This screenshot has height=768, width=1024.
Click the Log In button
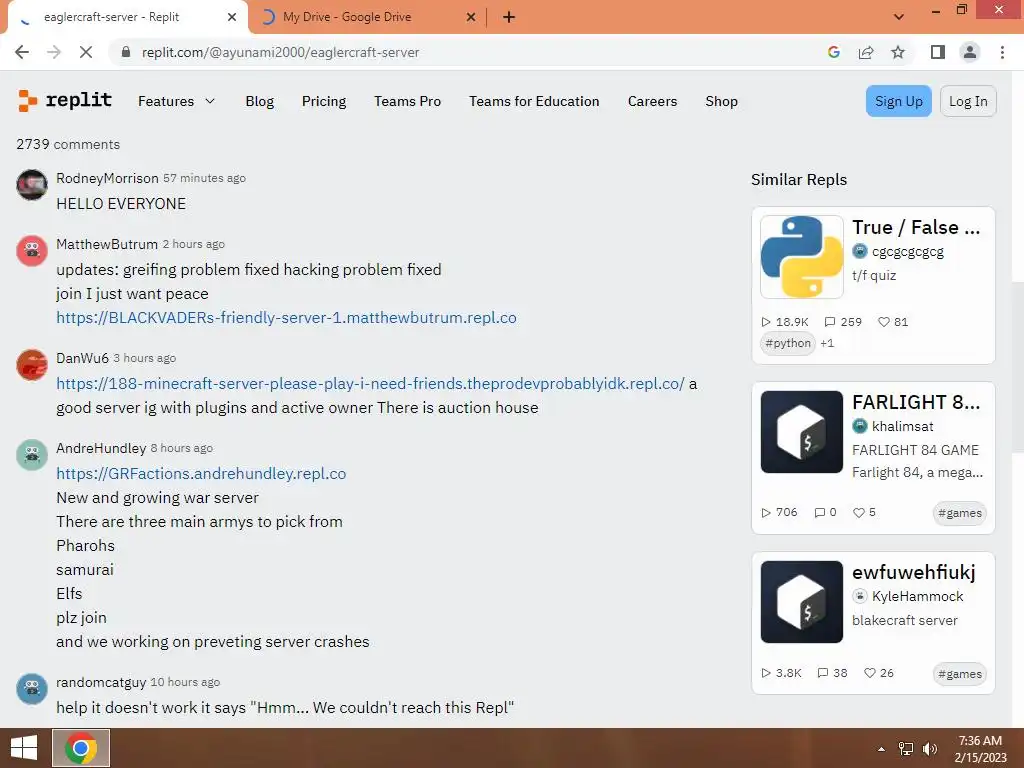pyautogui.click(x=968, y=101)
